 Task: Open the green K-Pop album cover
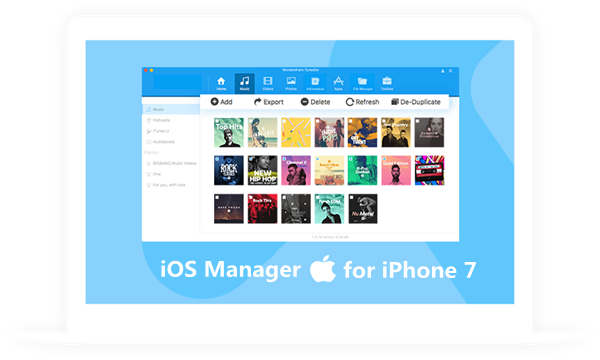[362, 171]
